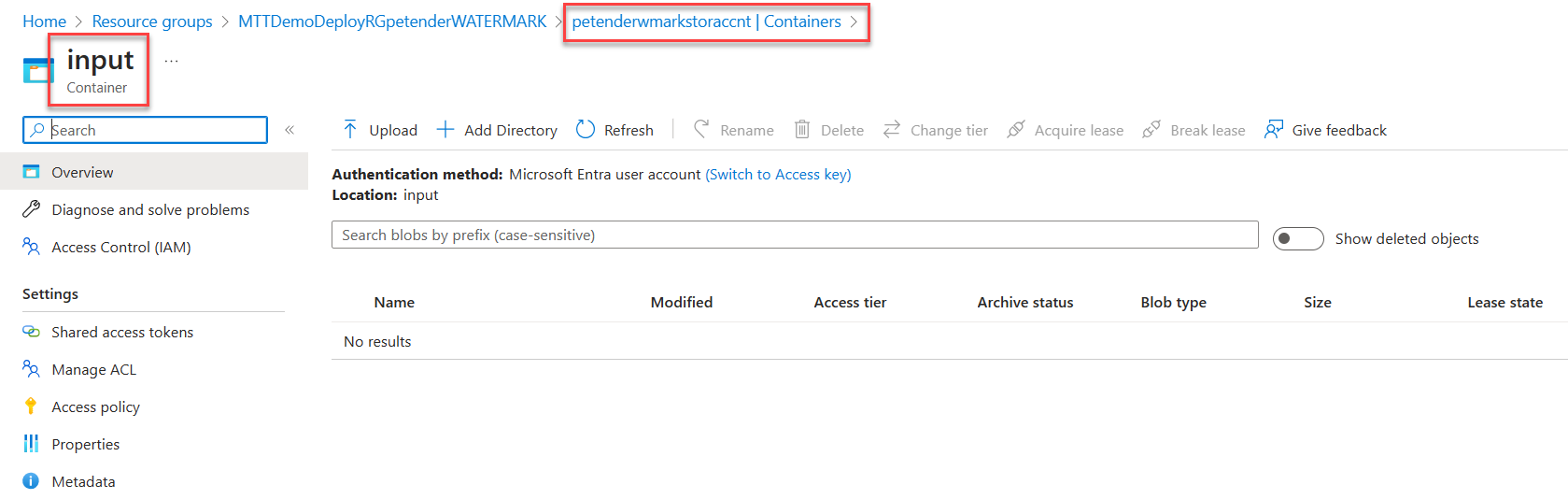Focus Search blobs by prefix field
The height and width of the screenshot is (499, 1568).
coord(795,235)
